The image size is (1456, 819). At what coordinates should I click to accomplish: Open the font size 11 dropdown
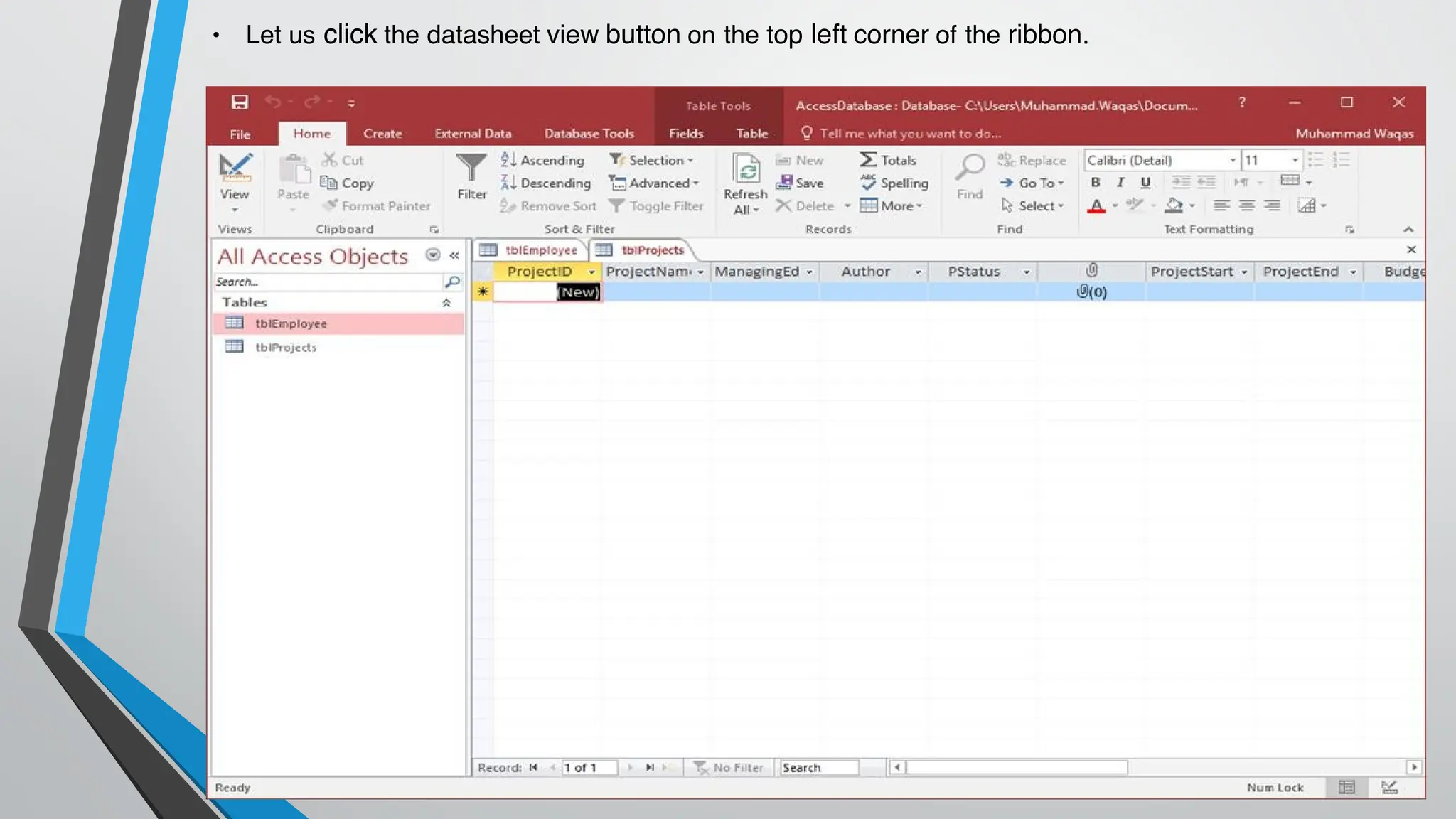(x=1295, y=160)
